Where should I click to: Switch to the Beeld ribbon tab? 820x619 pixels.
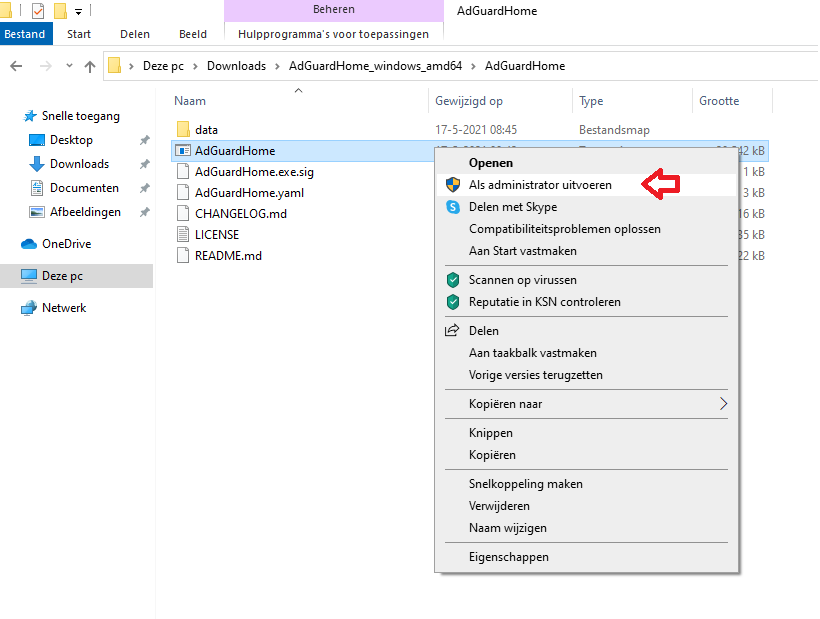pyautogui.click(x=193, y=34)
